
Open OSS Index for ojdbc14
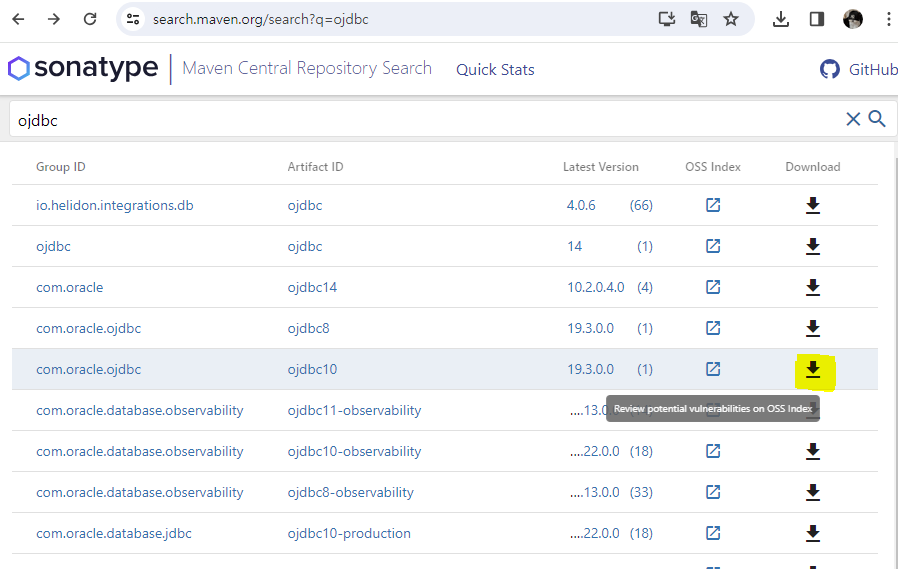coord(712,287)
